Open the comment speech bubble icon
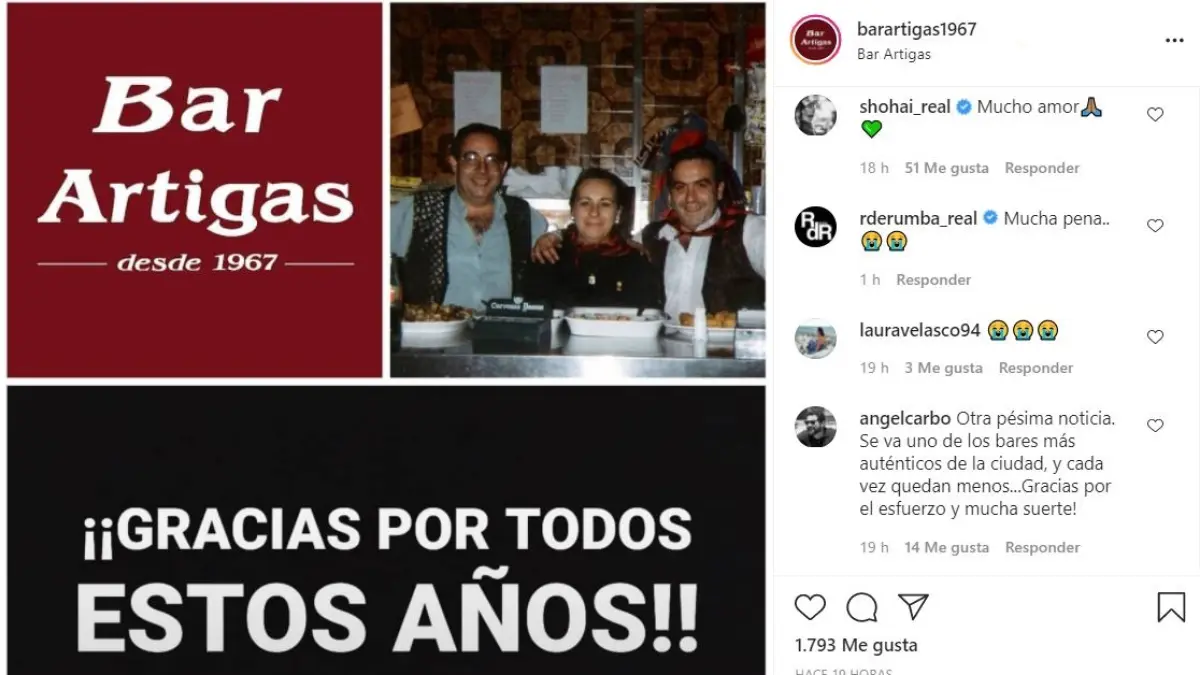This screenshot has width=1200, height=675. point(862,607)
